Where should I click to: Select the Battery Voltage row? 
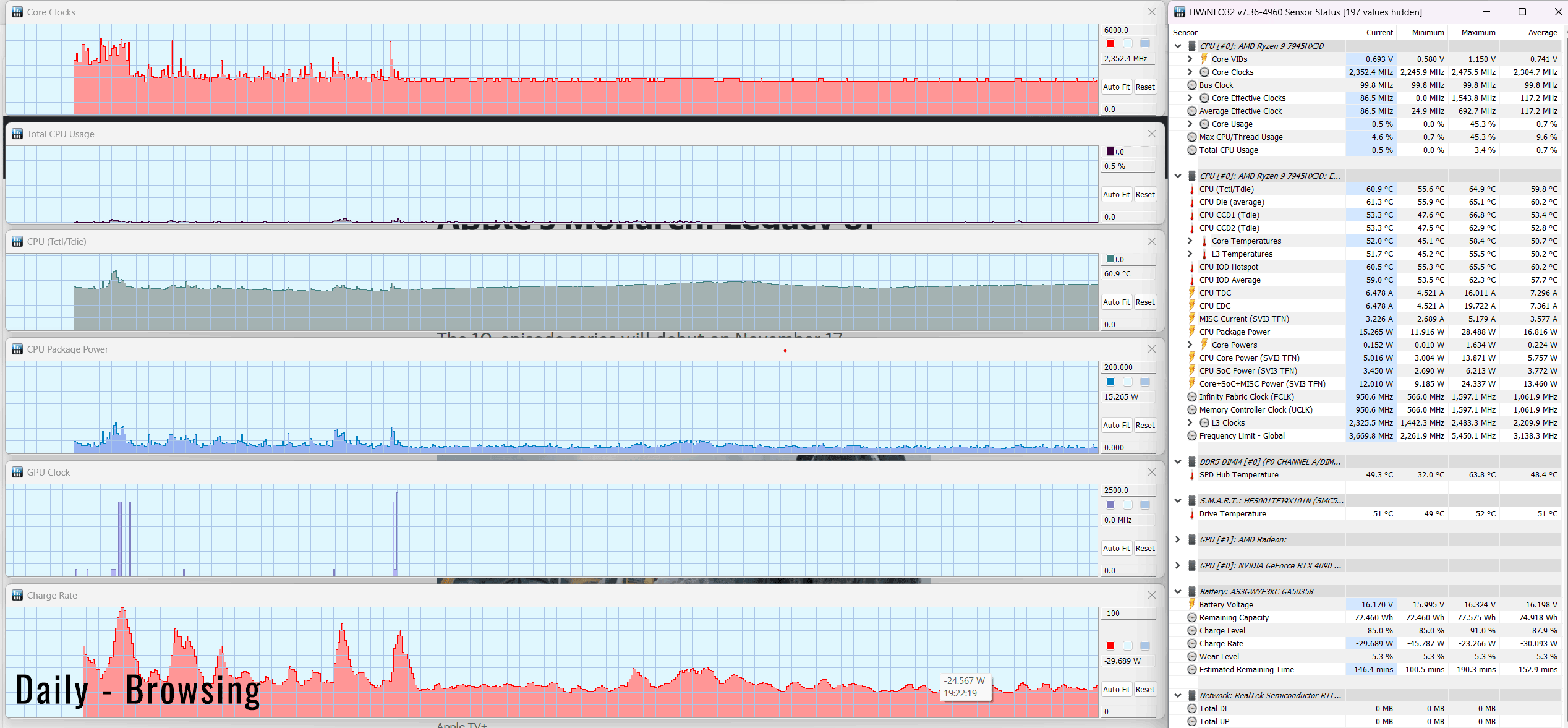pos(1365,605)
